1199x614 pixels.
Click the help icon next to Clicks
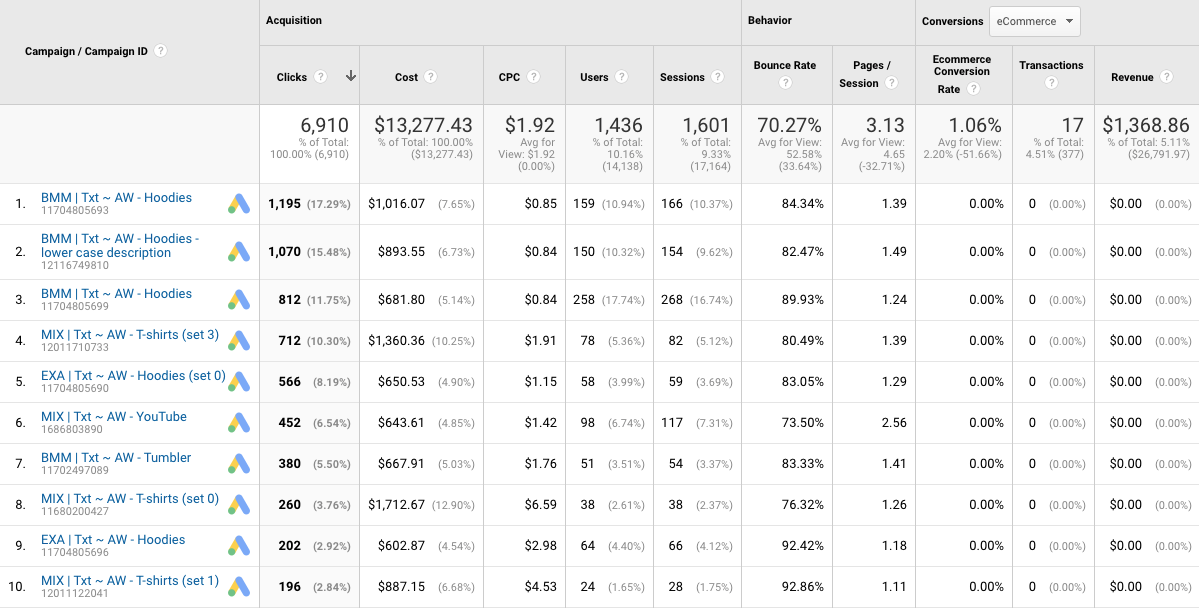tap(321, 76)
